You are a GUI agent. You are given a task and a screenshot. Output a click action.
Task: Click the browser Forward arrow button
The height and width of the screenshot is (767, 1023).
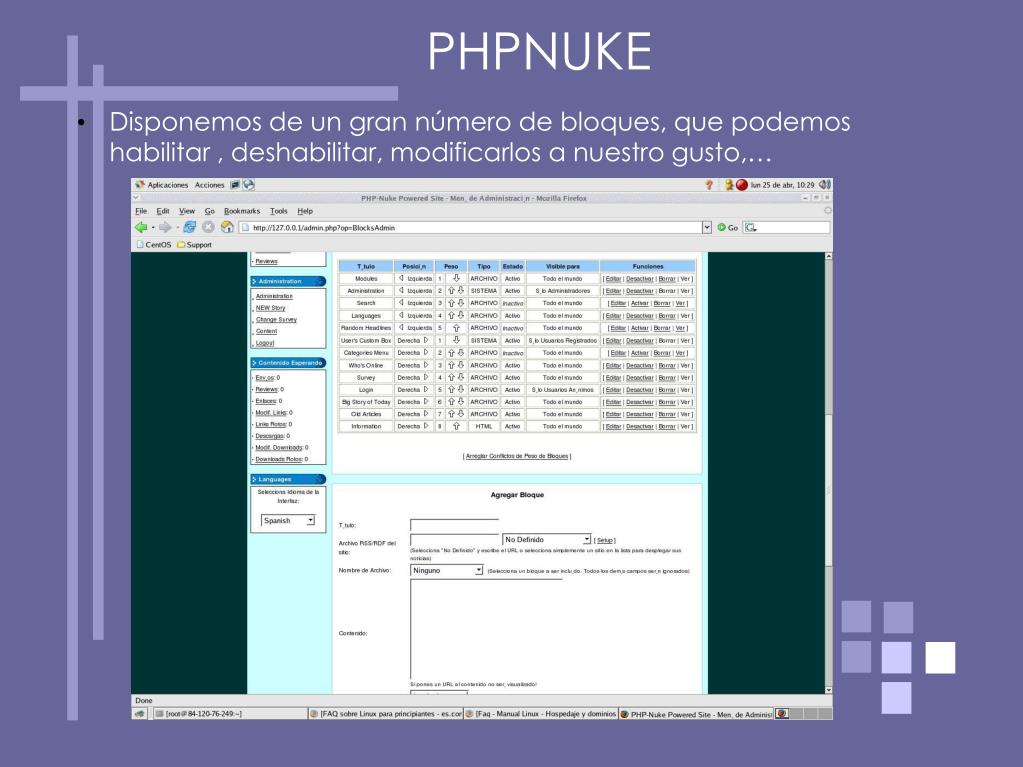(x=165, y=227)
